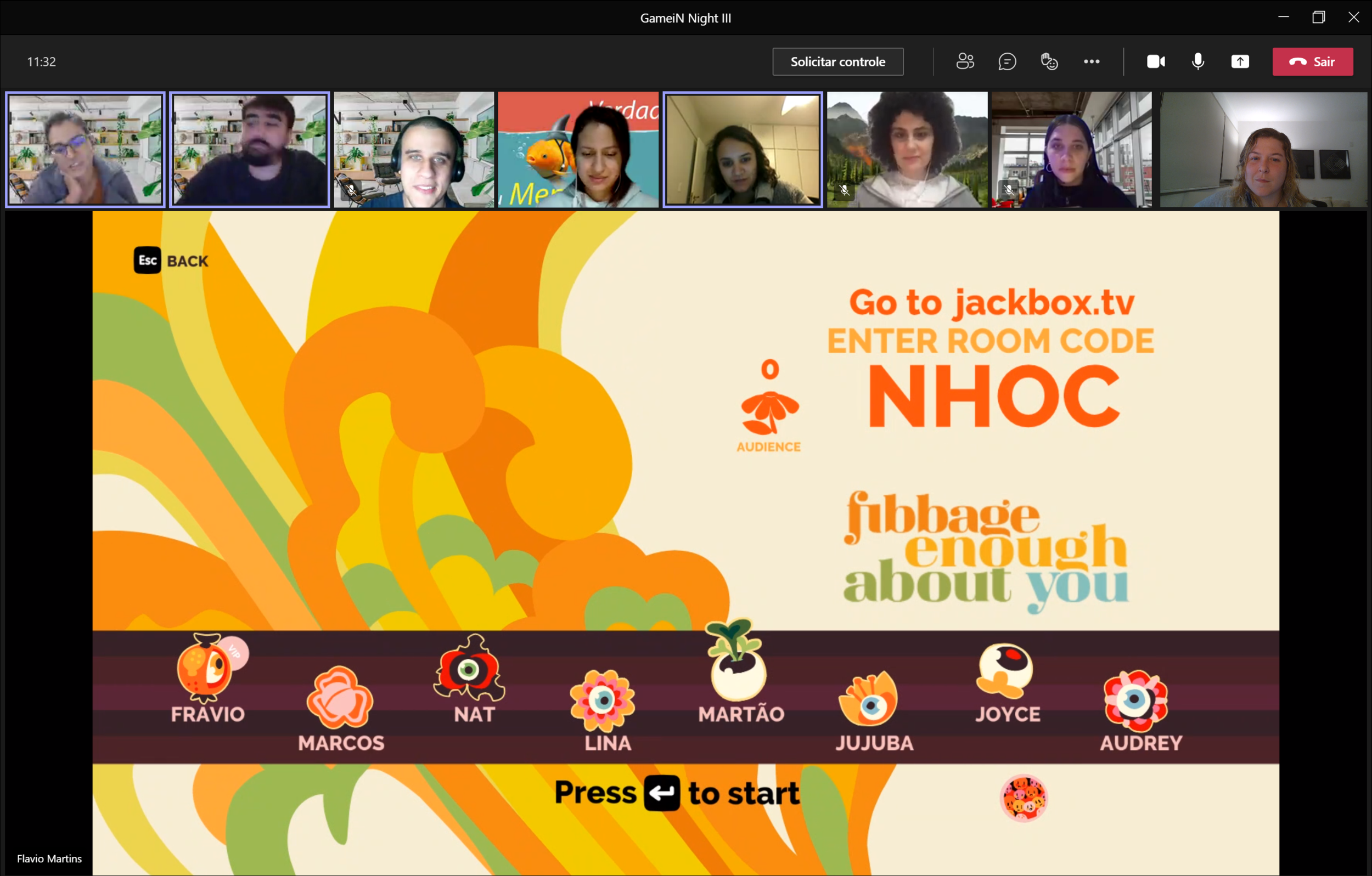Click the Sair leave button
Viewport: 1372px width, 876px height.
click(1312, 61)
